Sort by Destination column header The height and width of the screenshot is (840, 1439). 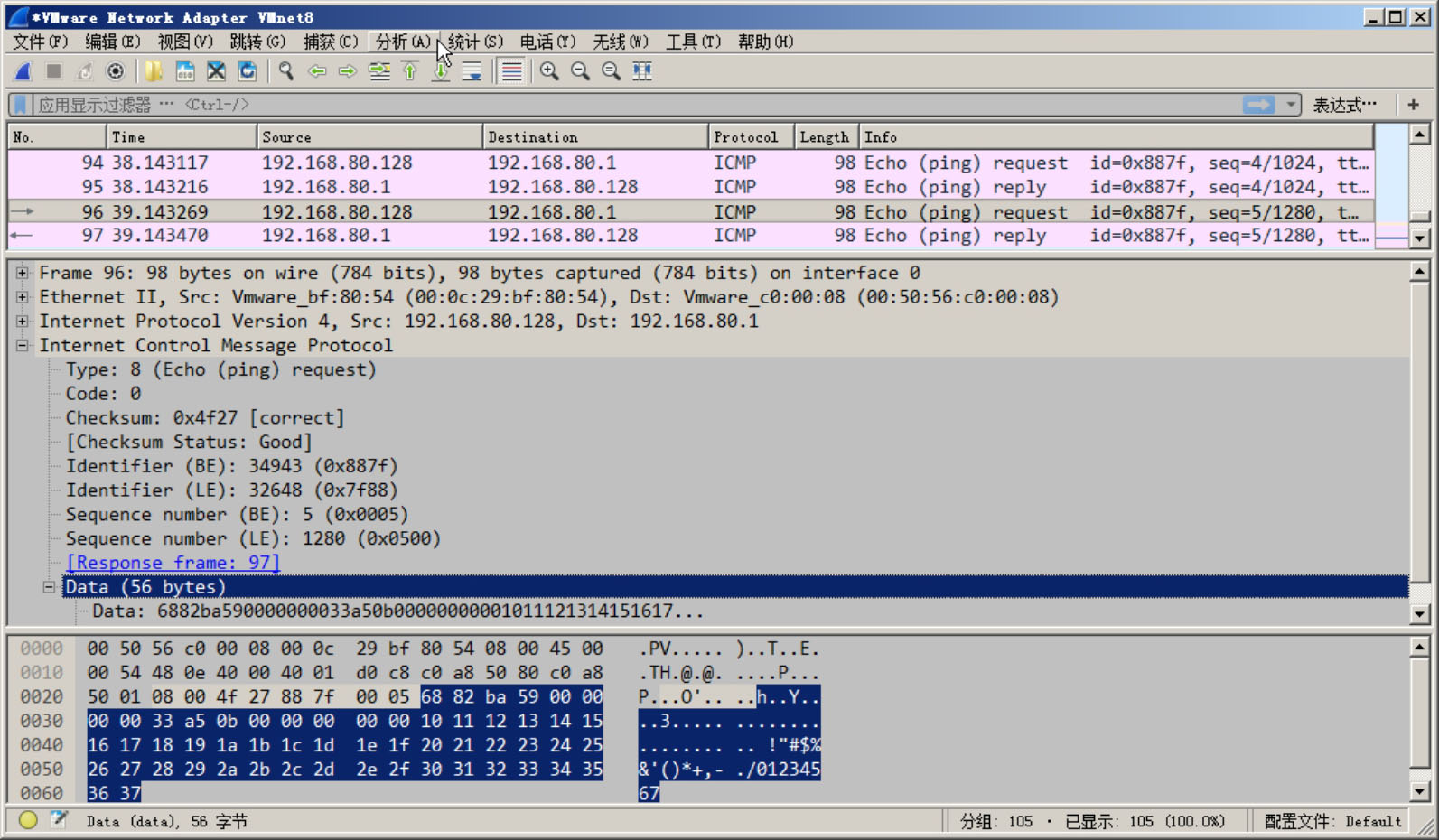595,137
